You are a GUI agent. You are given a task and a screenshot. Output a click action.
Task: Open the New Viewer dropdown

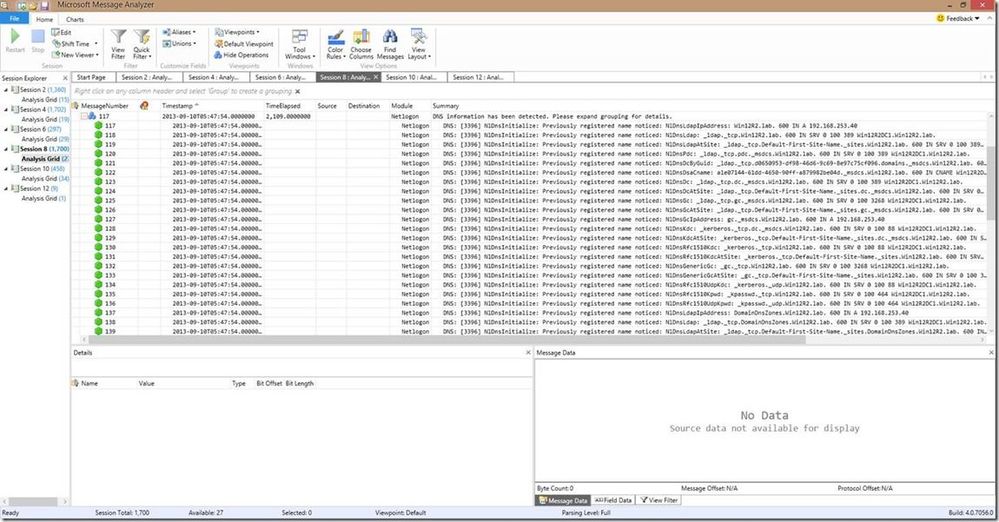(75, 55)
